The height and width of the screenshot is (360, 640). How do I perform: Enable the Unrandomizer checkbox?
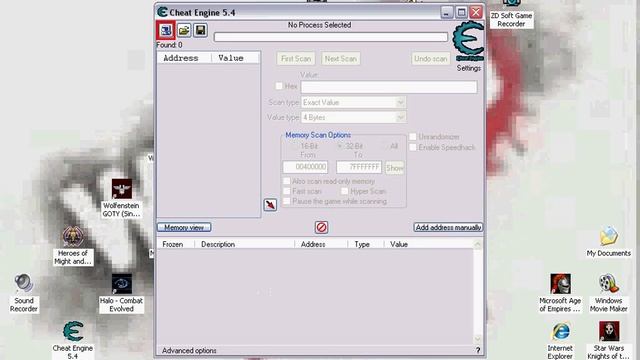(x=413, y=136)
